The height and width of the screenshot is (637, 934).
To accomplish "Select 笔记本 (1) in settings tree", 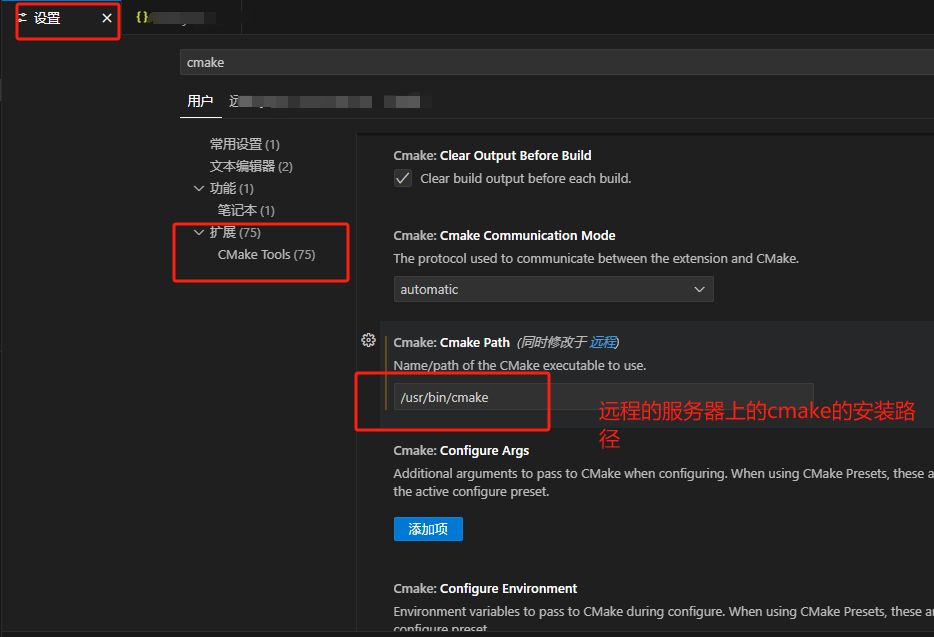I will 246,210.
